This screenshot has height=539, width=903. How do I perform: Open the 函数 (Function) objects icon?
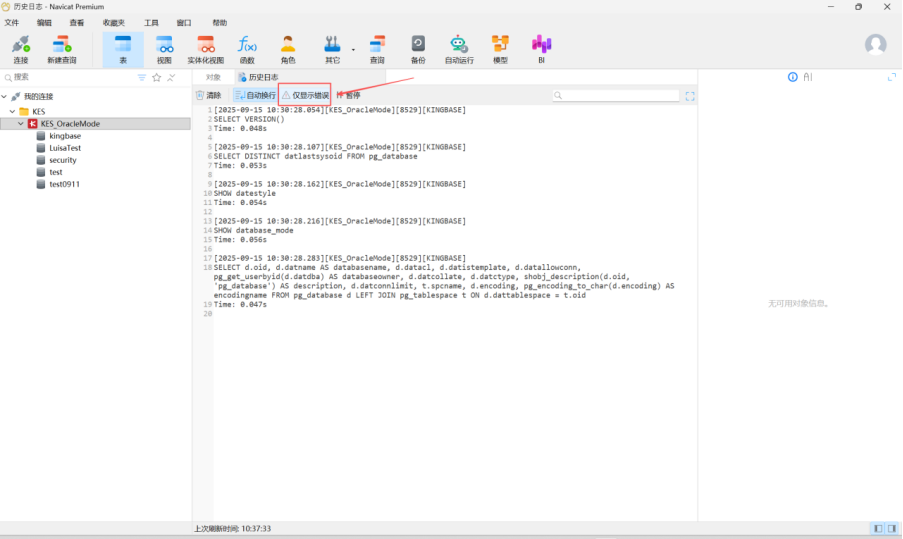(x=247, y=48)
